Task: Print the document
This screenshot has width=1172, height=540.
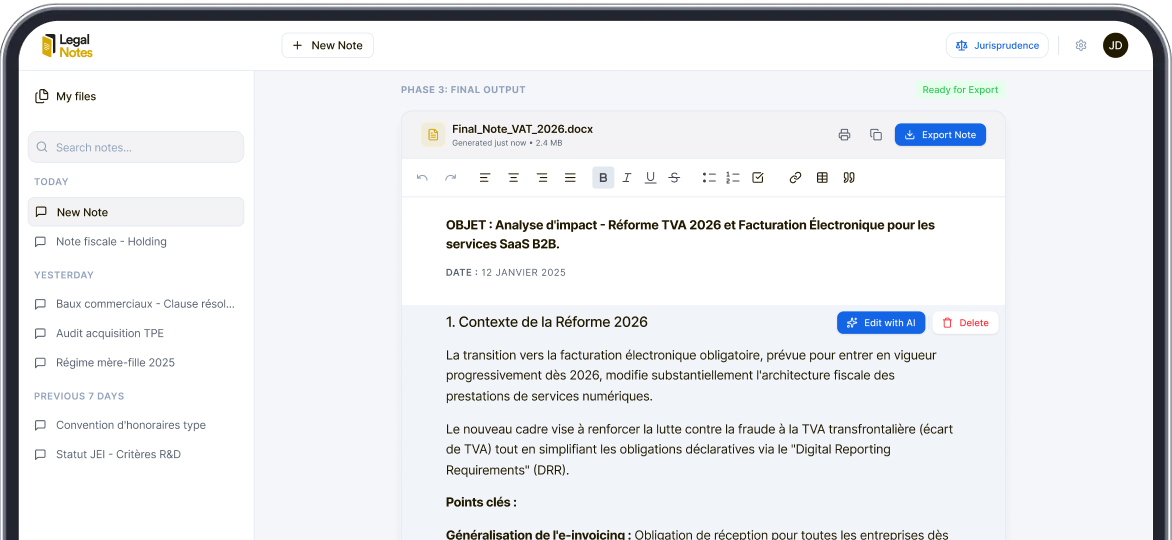Action: tap(845, 135)
